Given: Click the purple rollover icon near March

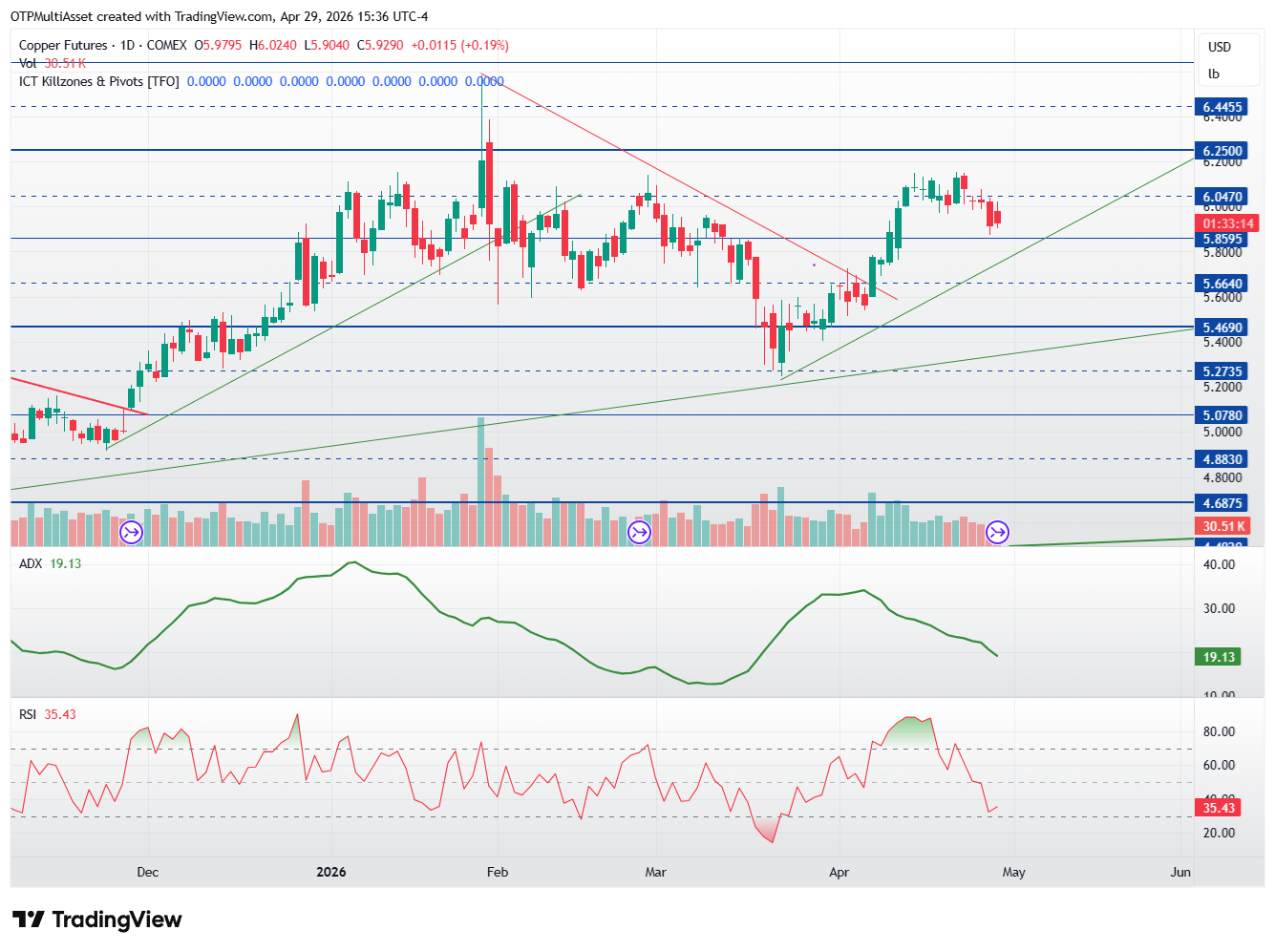Looking at the screenshot, I should pos(639,532).
